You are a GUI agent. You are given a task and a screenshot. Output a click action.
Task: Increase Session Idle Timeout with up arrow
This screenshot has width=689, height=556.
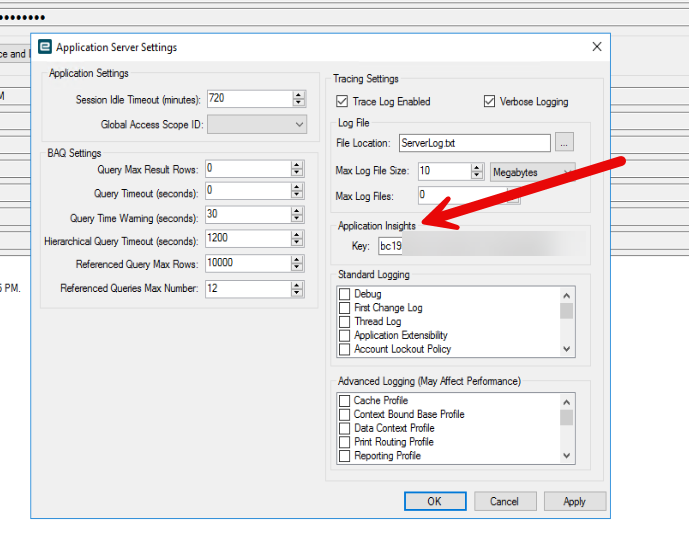click(299, 94)
